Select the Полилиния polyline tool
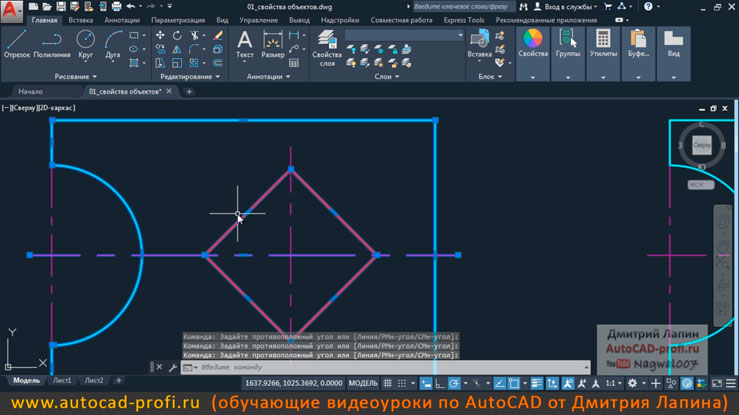This screenshot has width=739, height=415. coord(52,44)
